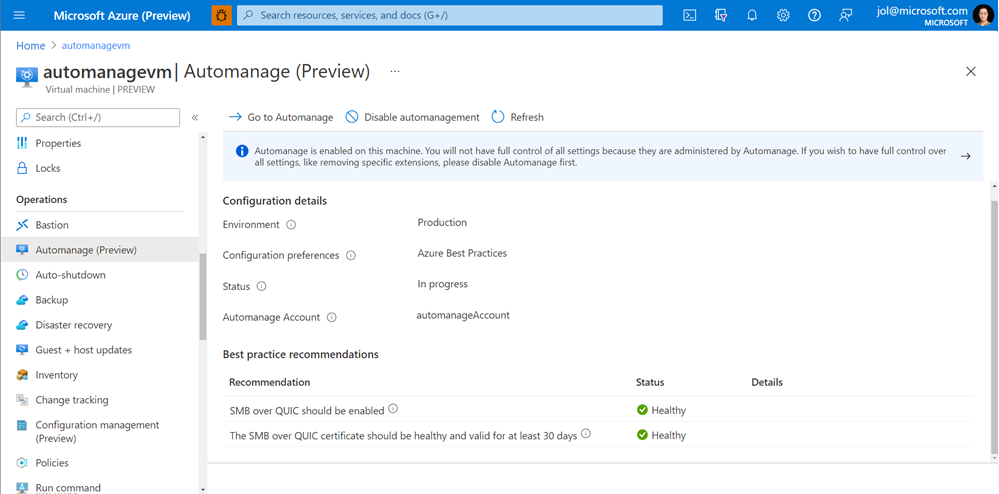Click the In progress status value

tap(443, 284)
